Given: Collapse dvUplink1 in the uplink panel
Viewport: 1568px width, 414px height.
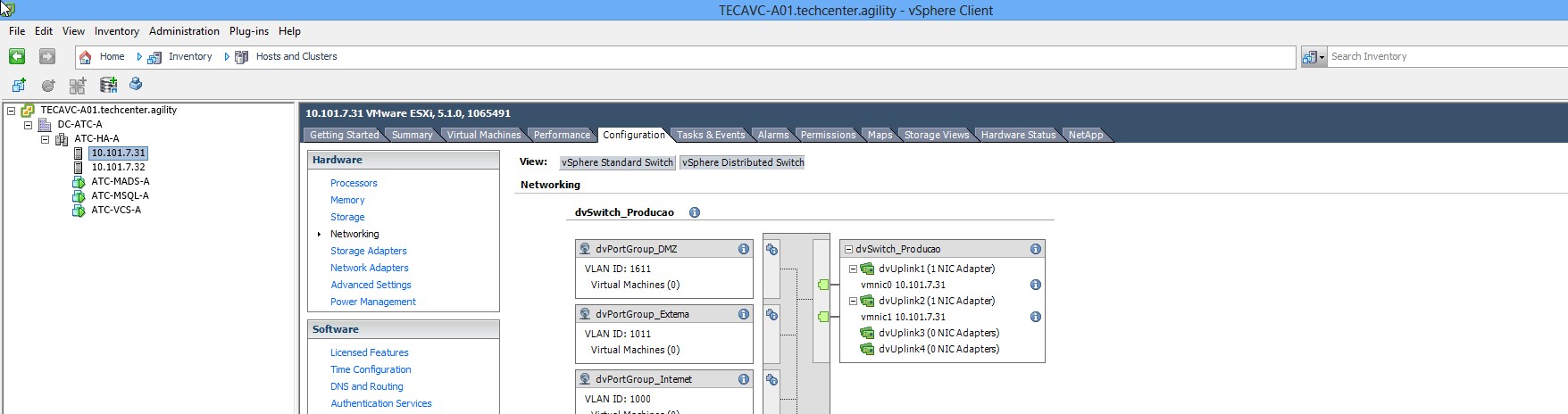Looking at the screenshot, I should [853, 269].
